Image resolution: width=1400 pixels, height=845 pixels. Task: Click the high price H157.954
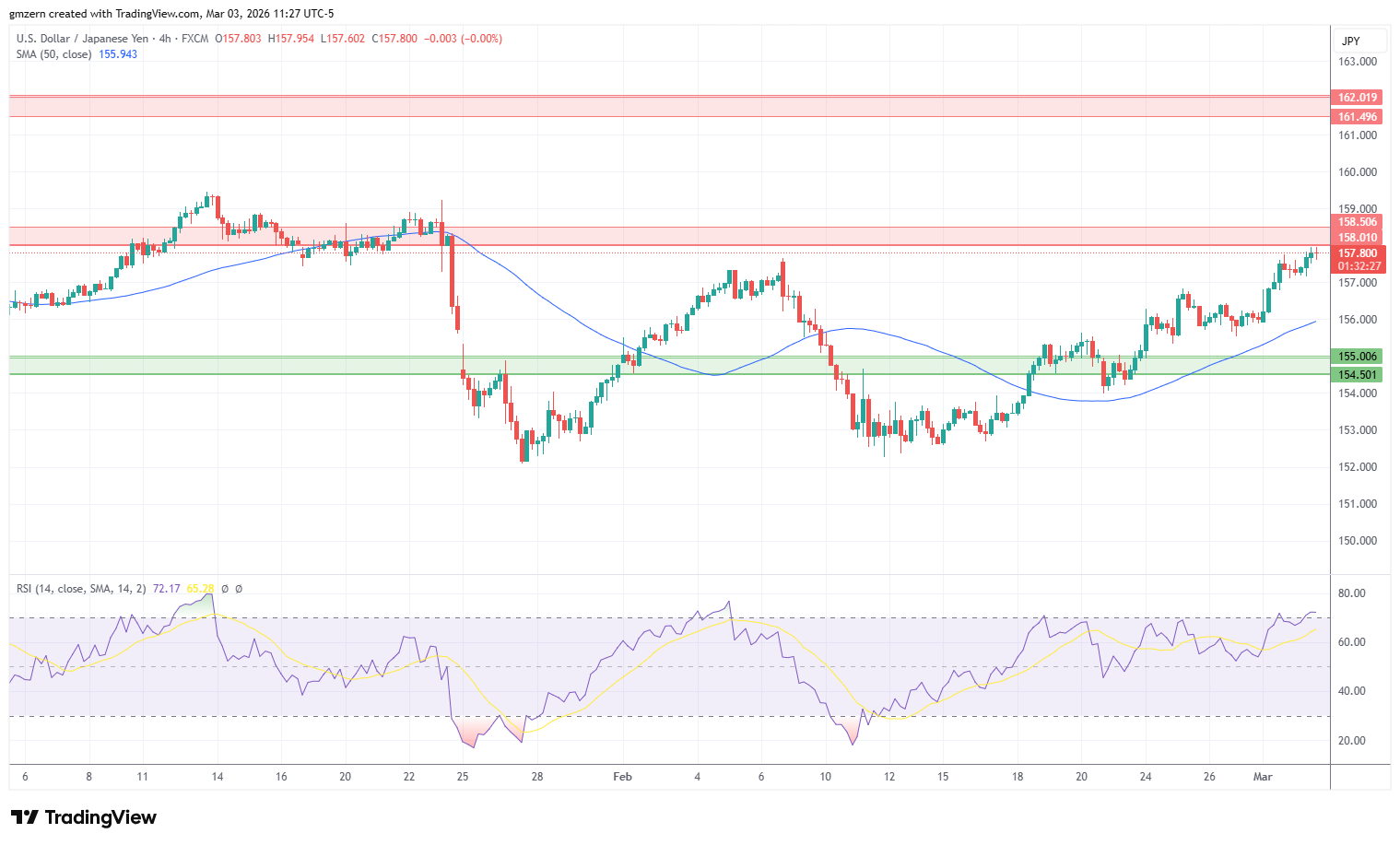pyautogui.click(x=291, y=39)
